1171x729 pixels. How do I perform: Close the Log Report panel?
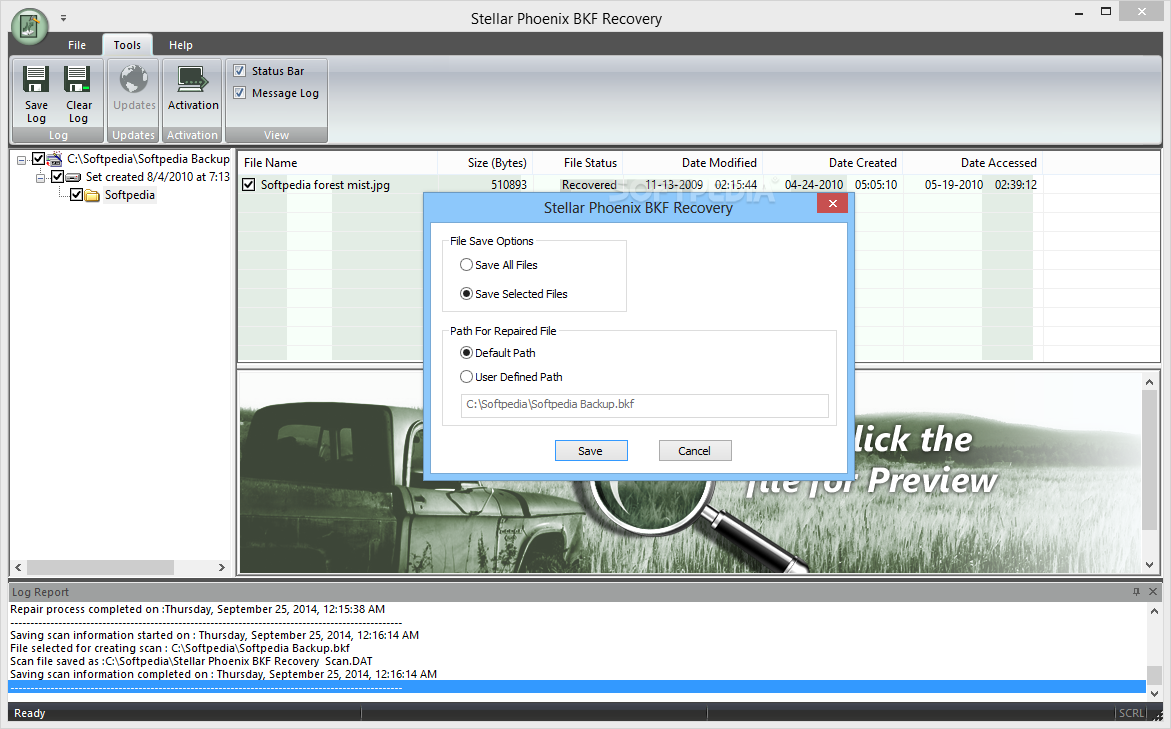[1153, 592]
